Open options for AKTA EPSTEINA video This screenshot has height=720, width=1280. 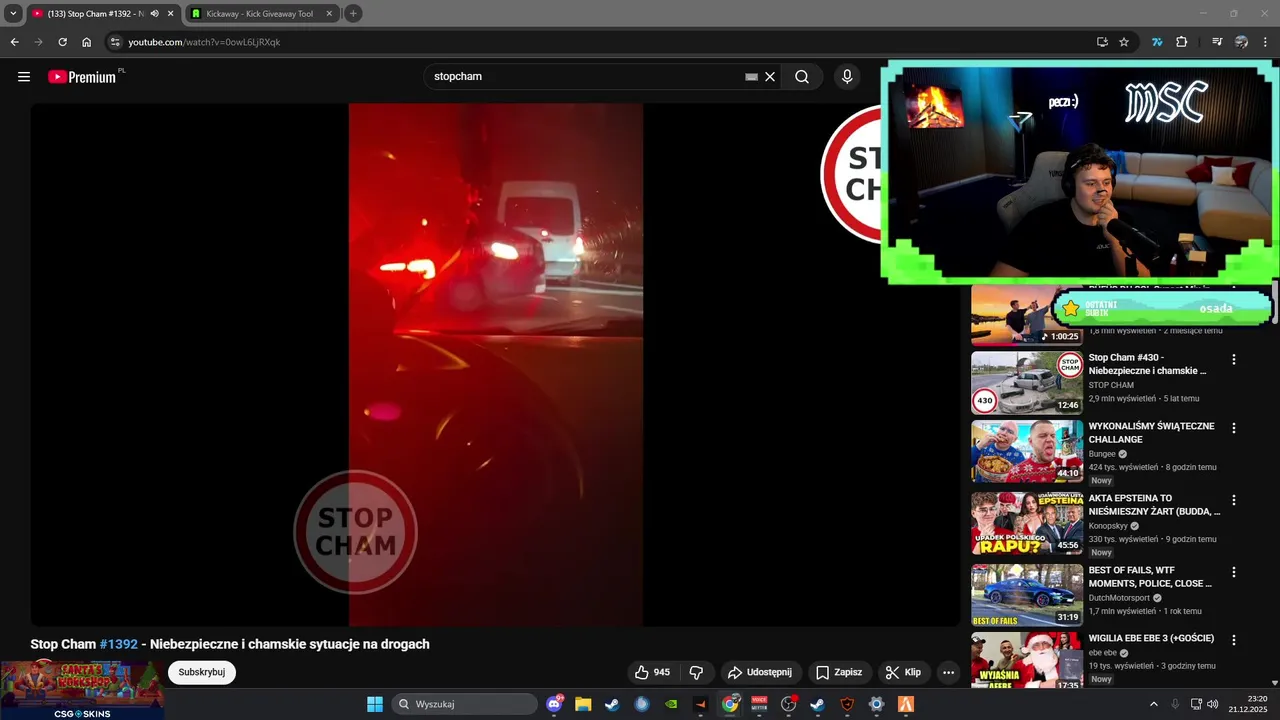coord(1234,500)
